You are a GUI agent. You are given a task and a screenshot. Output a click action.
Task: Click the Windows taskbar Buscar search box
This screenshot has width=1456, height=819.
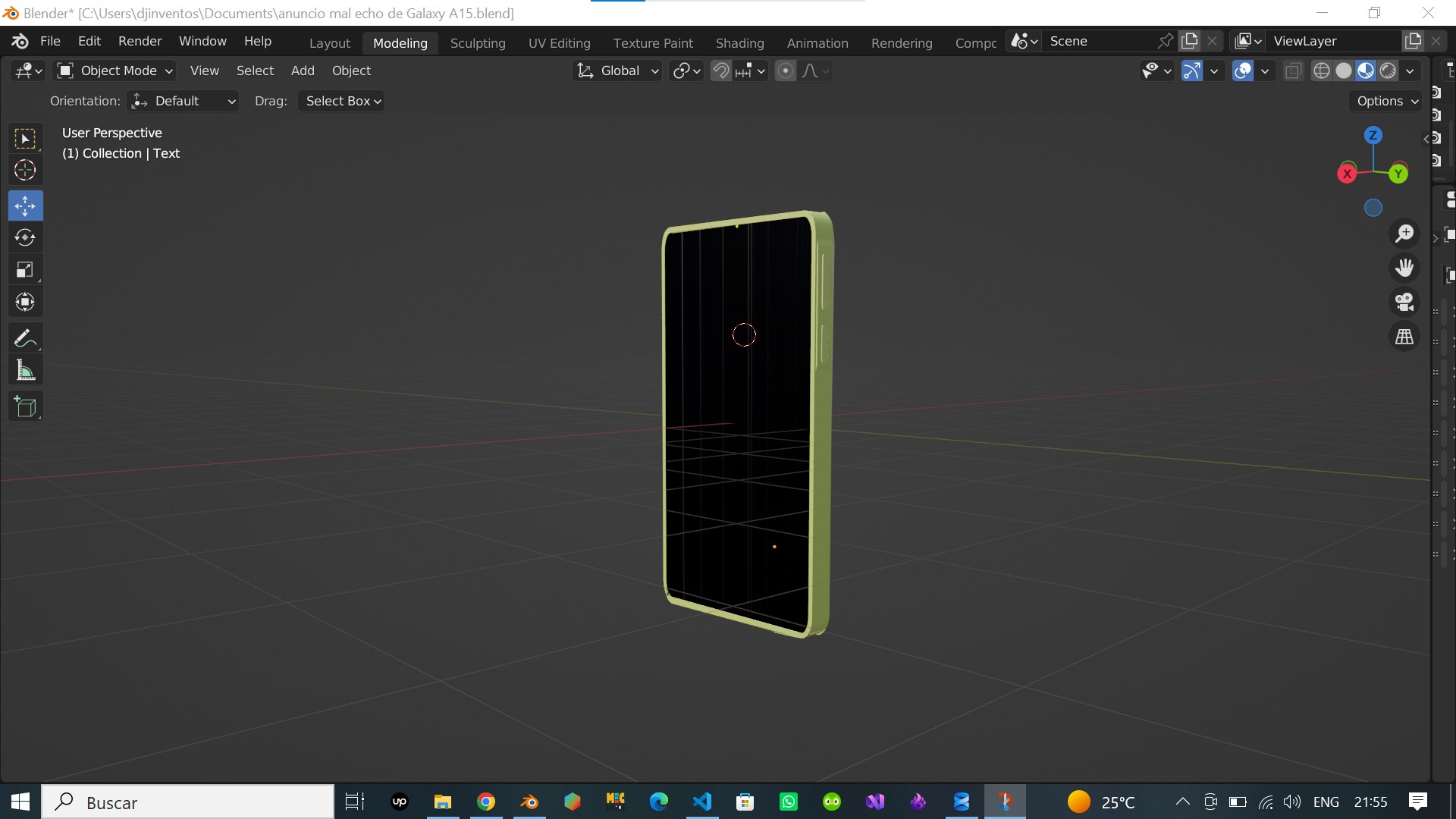tap(187, 802)
